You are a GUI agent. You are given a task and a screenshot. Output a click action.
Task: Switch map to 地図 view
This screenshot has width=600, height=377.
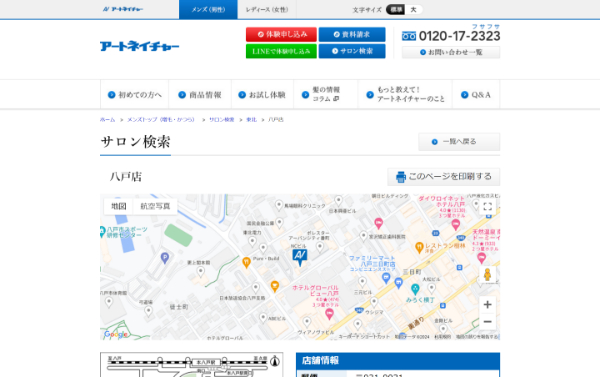[x=119, y=206]
